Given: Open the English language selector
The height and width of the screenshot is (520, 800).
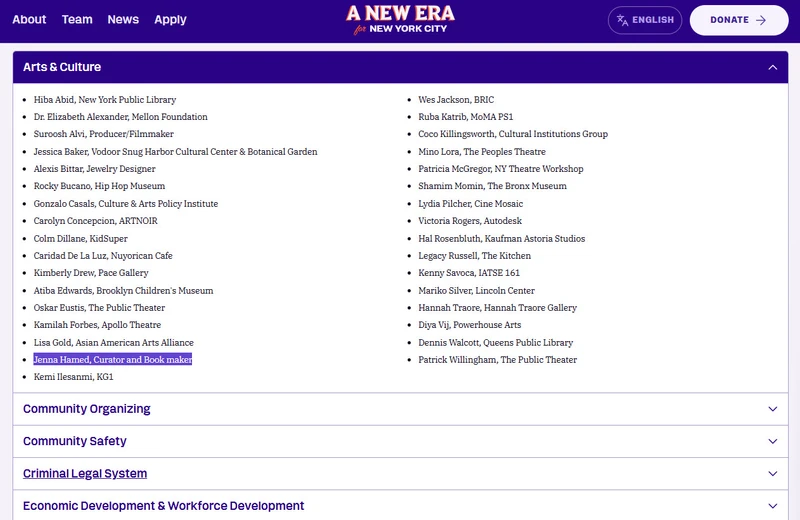Looking at the screenshot, I should 645,20.
